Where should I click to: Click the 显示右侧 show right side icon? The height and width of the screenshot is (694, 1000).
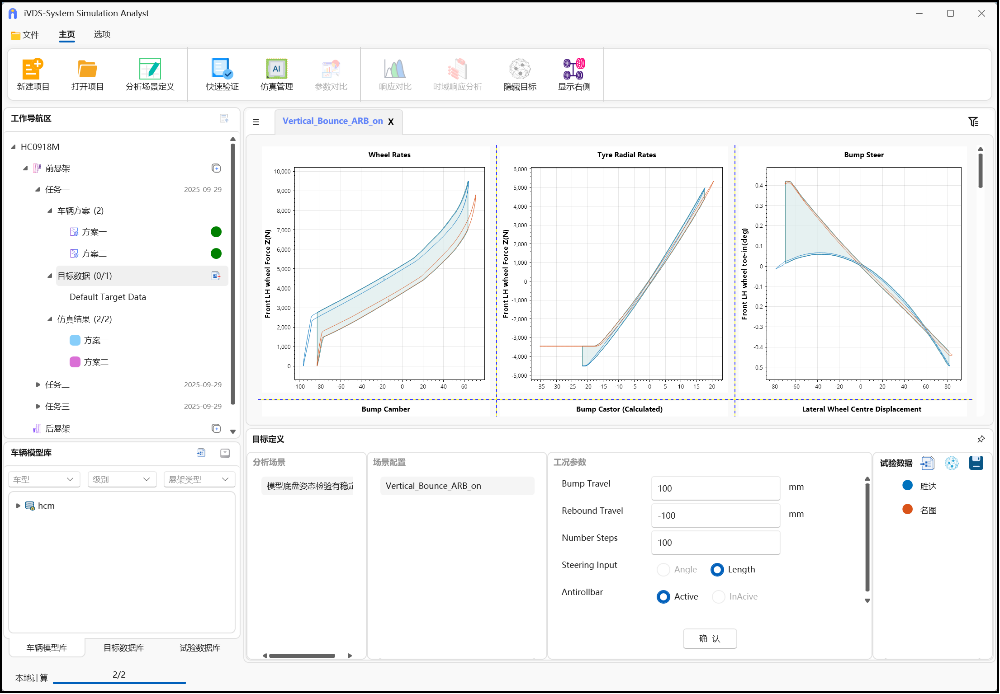pyautogui.click(x=574, y=69)
